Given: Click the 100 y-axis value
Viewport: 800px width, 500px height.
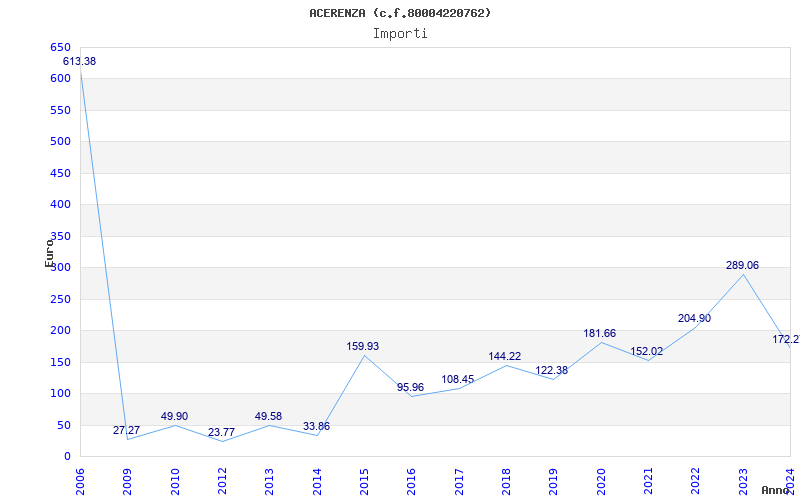Looking at the screenshot, I should point(60,394).
